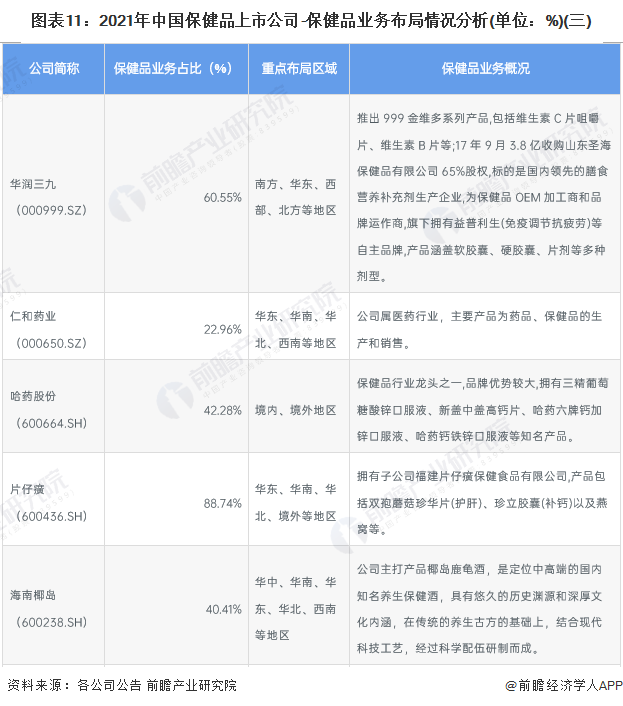Click region cell '华东、华南、华北、境外等地区'

click(295, 502)
